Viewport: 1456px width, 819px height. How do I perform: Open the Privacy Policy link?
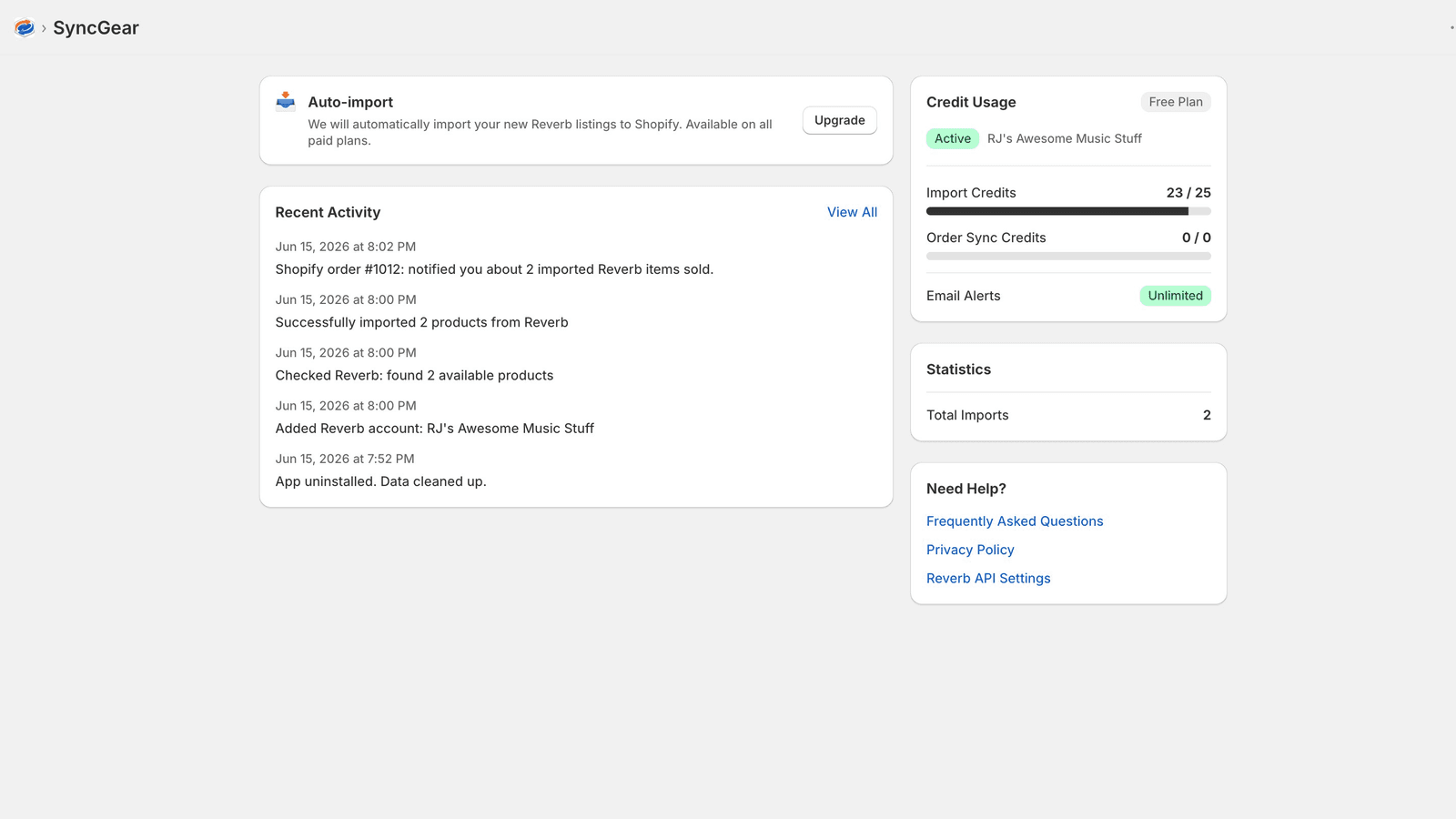[970, 550]
